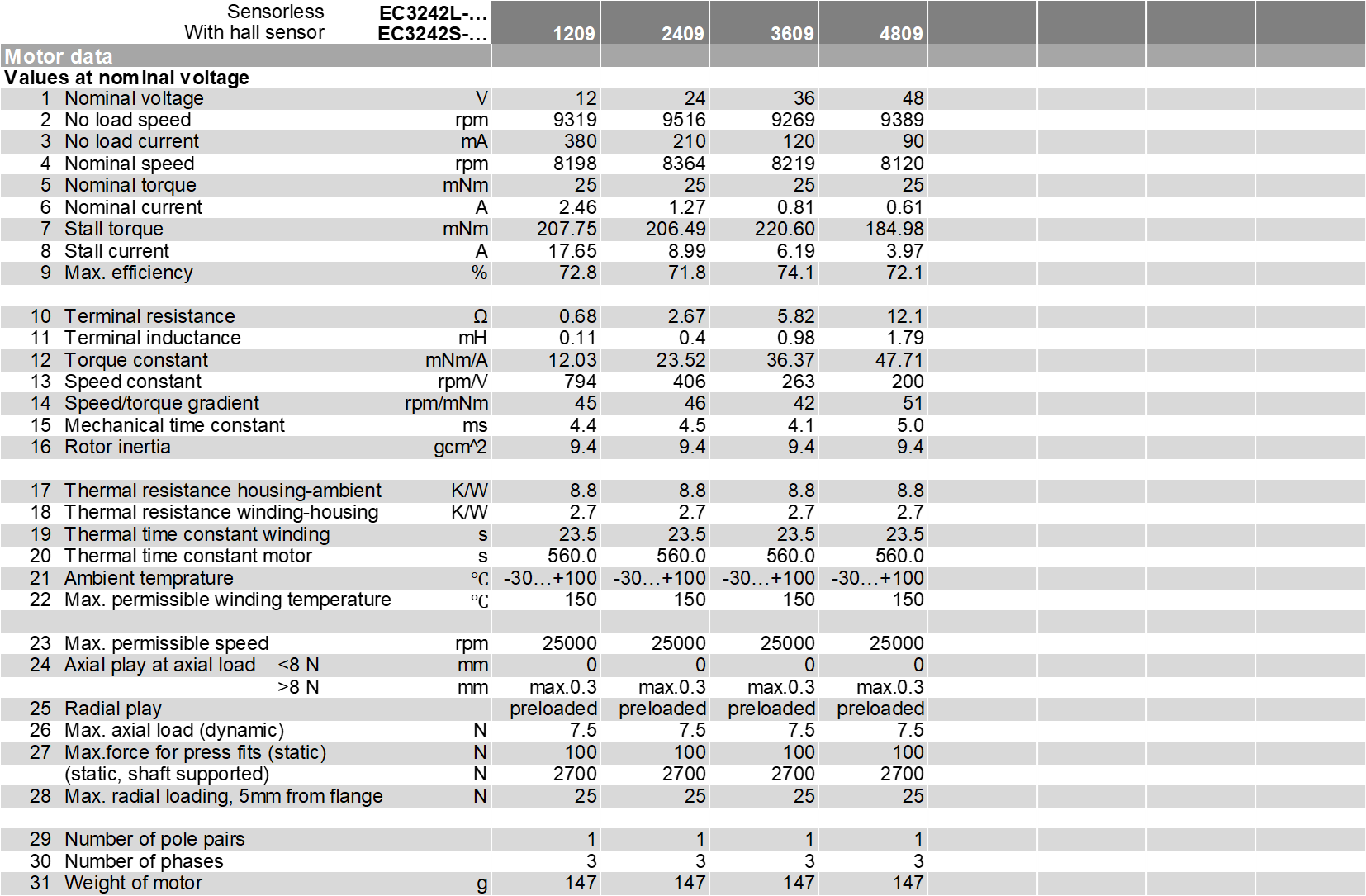Select the Nominal voltage row label
The image size is (1366, 896).
(134, 98)
